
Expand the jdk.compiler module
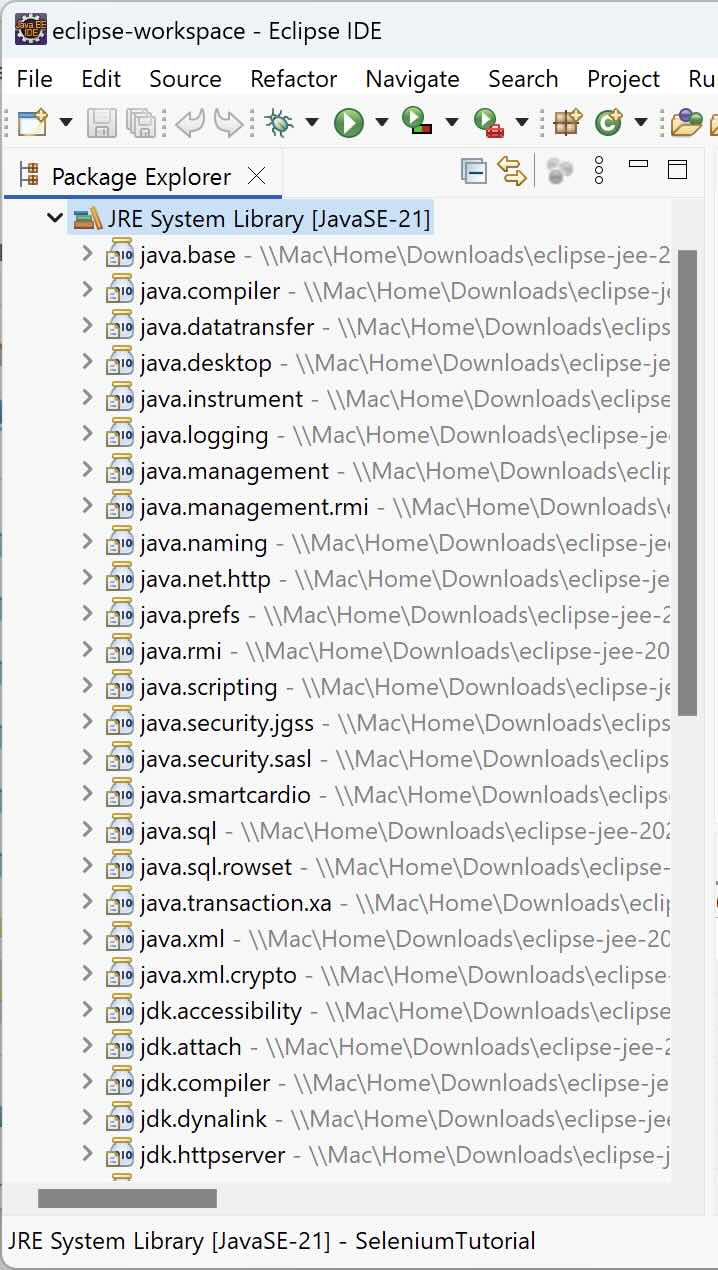point(88,1082)
